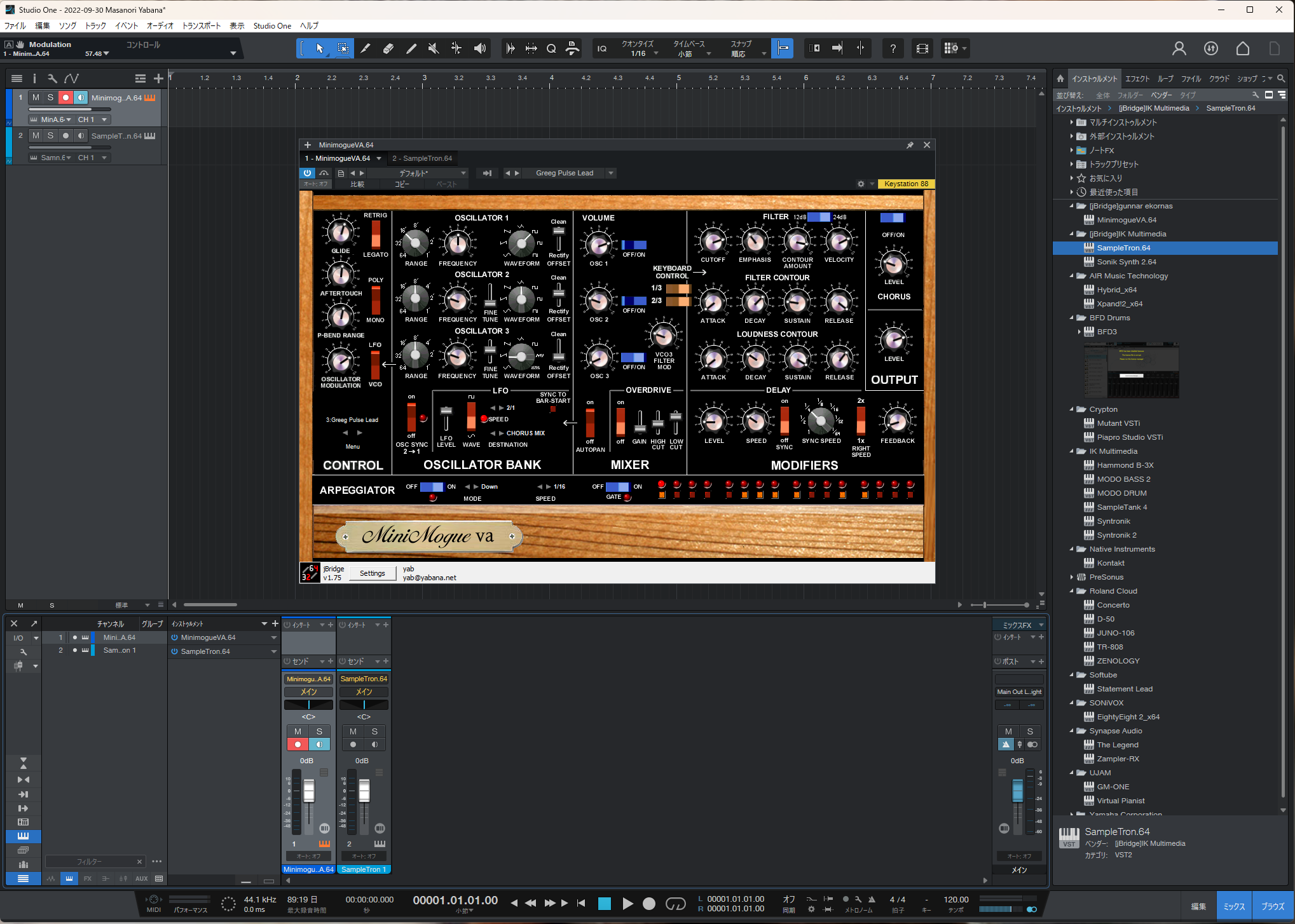This screenshot has height=924, width=1295.
Task: Toggle the transport Loop button
Action: [676, 904]
